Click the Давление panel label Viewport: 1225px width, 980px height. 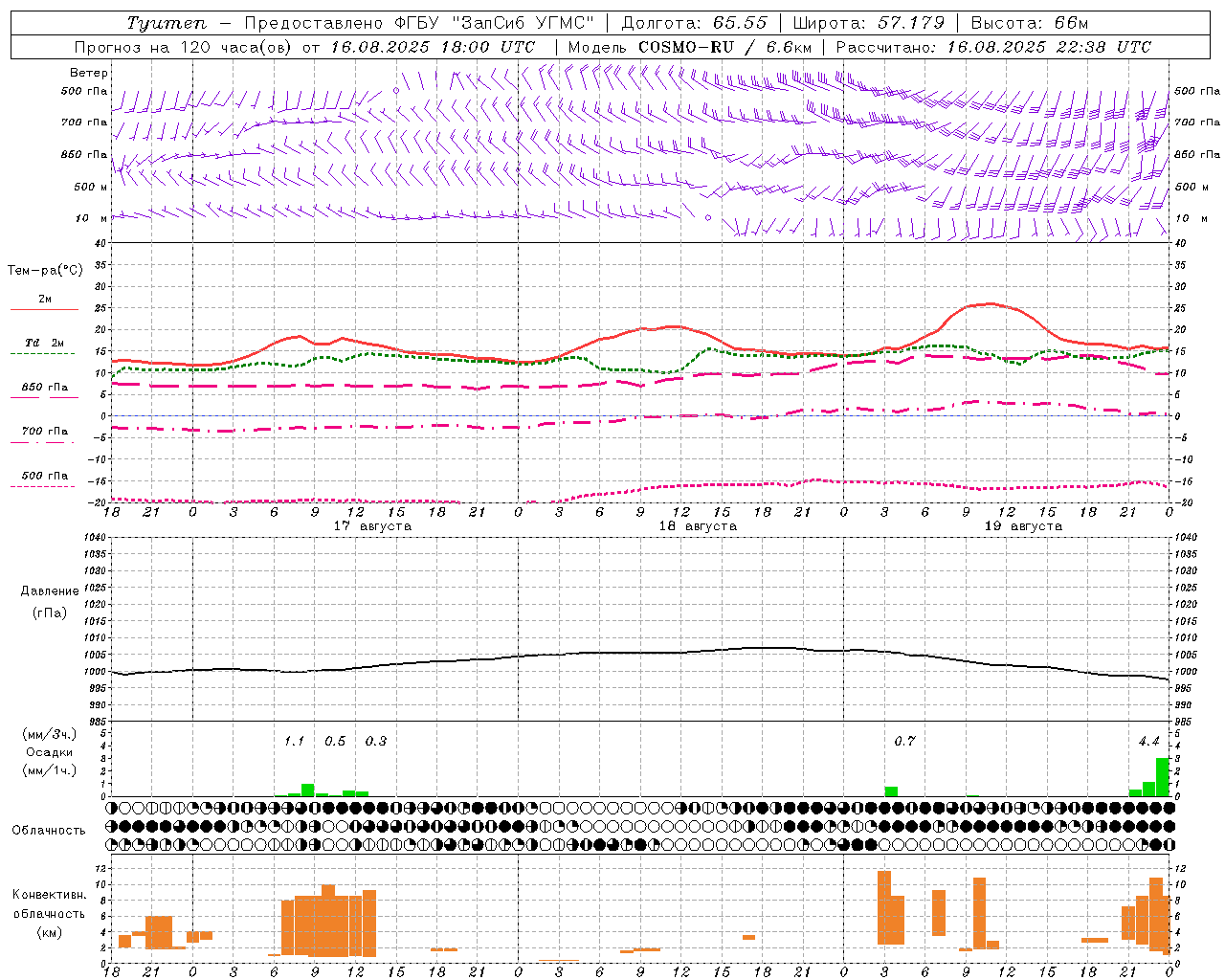pyautogui.click(x=50, y=591)
